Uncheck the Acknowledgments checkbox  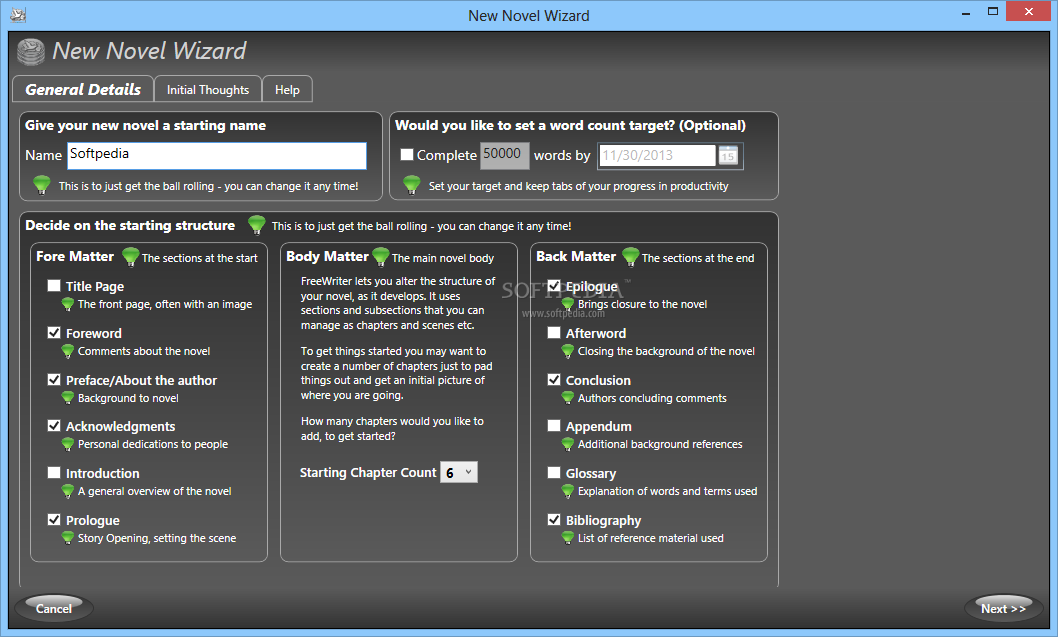click(54, 426)
